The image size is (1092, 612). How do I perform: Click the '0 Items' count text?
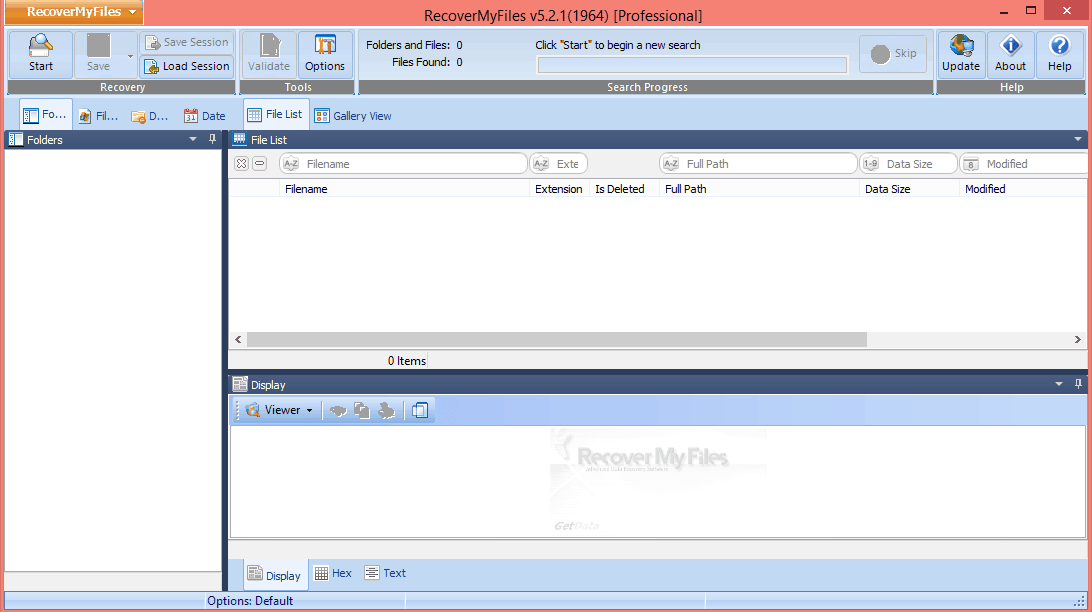pyautogui.click(x=407, y=361)
